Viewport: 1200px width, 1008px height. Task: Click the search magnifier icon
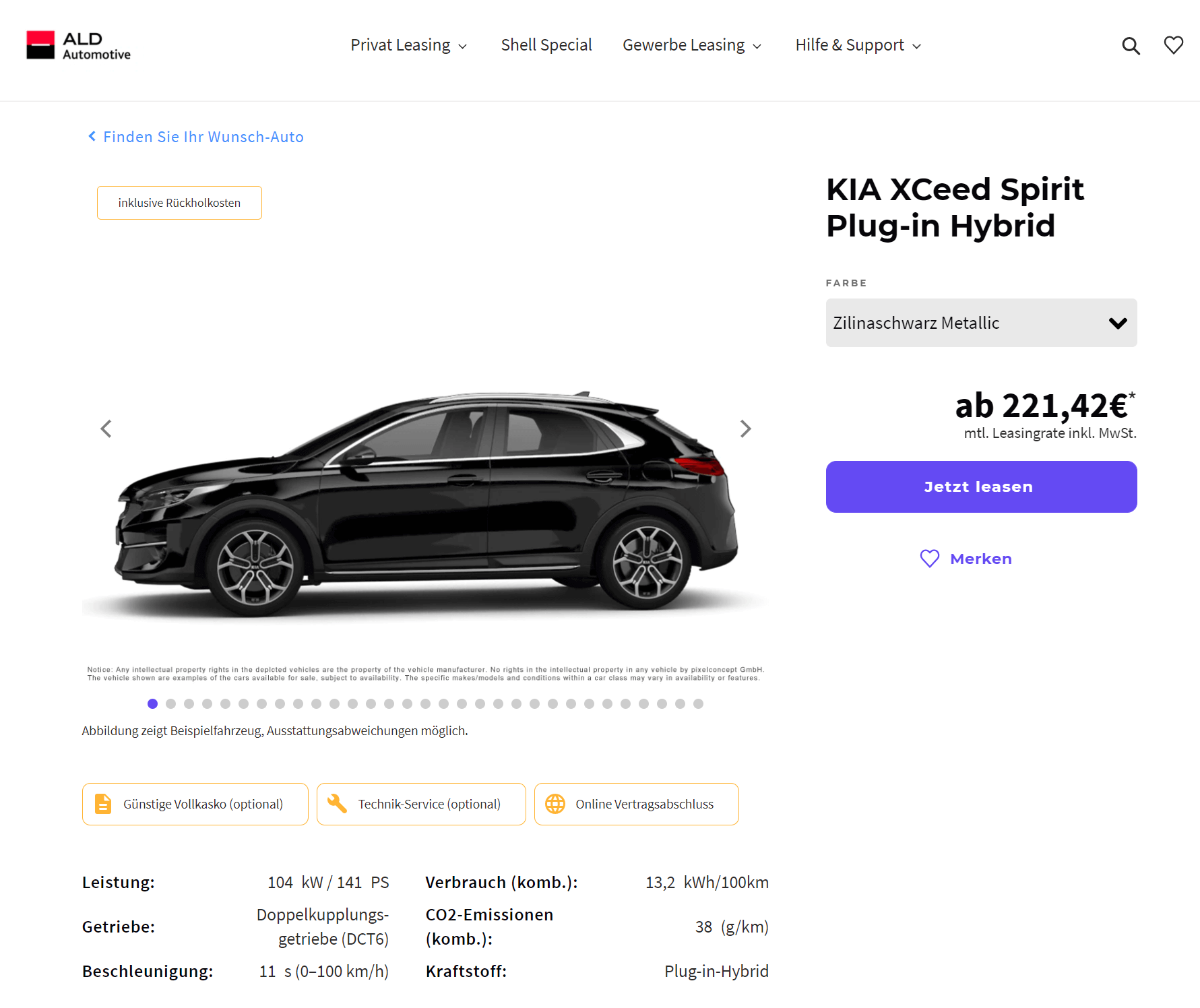coord(1131,46)
